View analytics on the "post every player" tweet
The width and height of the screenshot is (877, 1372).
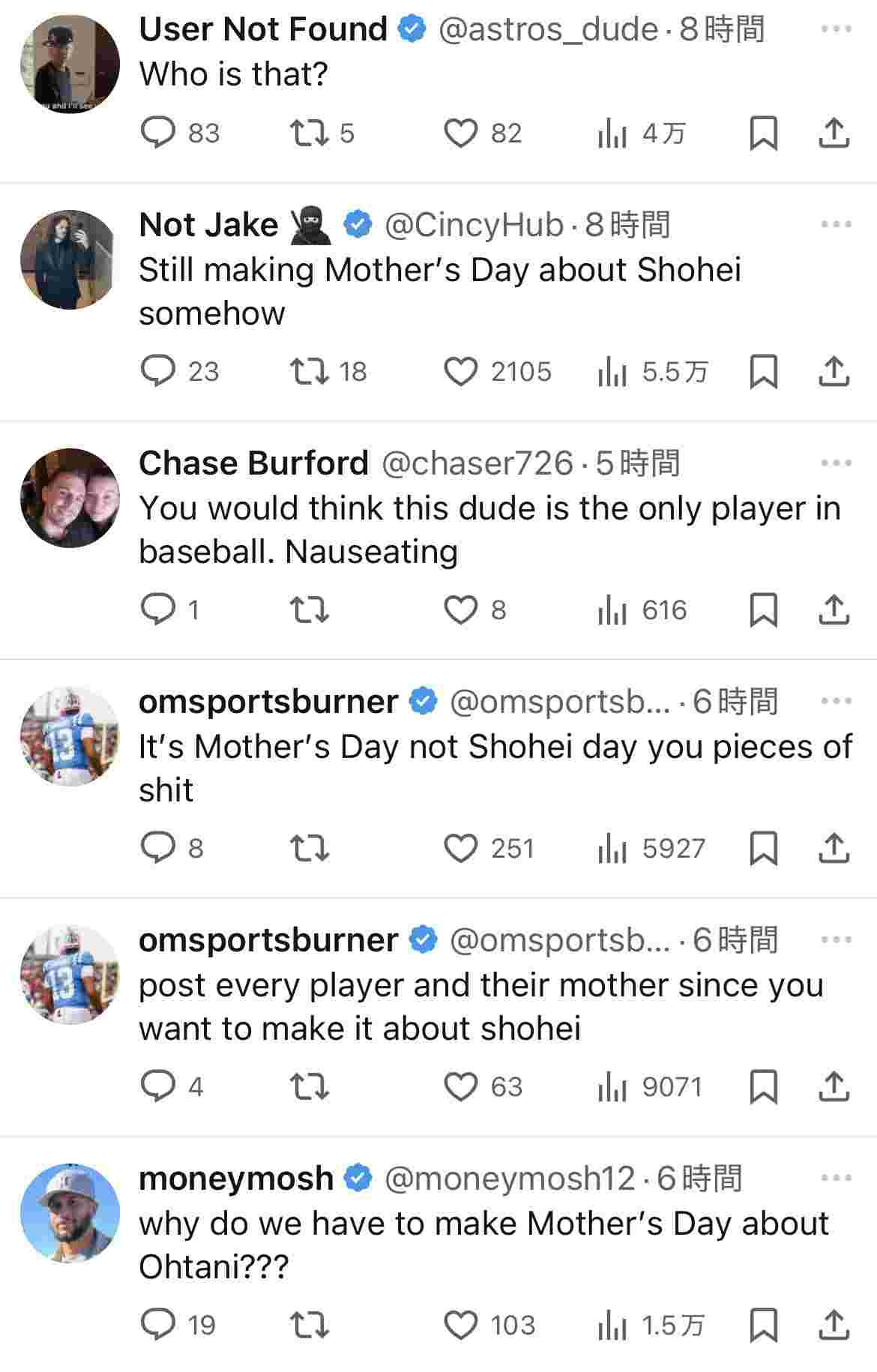[612, 1087]
